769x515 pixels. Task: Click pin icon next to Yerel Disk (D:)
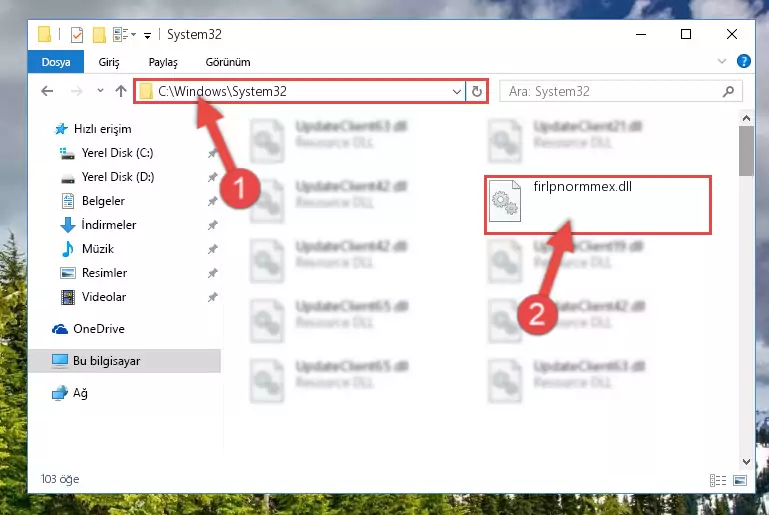click(x=212, y=178)
